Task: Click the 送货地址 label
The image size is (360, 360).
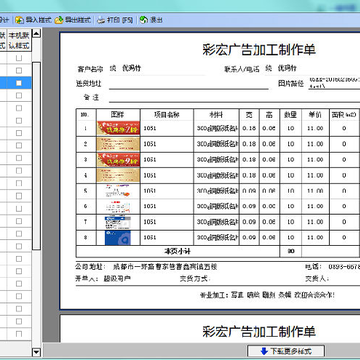Action: coord(88,83)
